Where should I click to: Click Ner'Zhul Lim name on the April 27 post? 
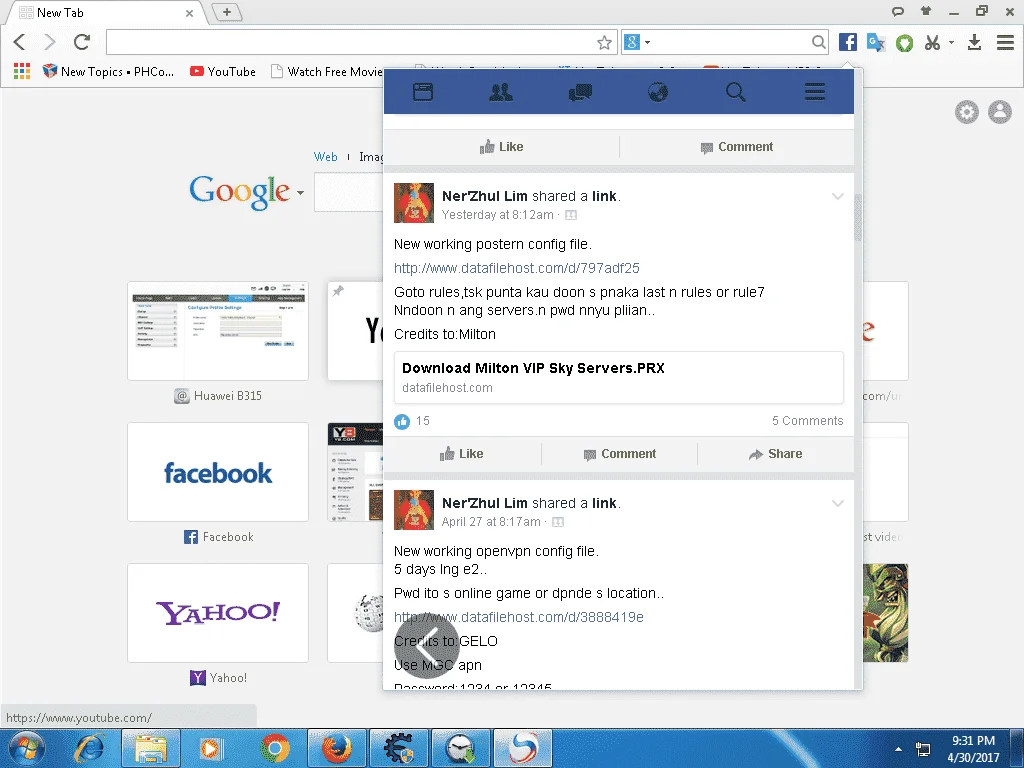click(485, 503)
